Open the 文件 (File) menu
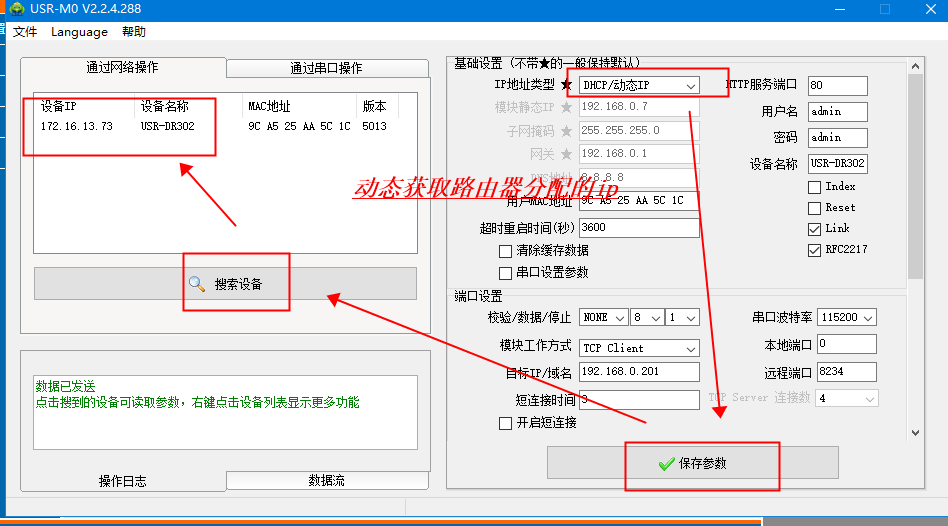Viewport: 948px width, 526px height. (25, 32)
